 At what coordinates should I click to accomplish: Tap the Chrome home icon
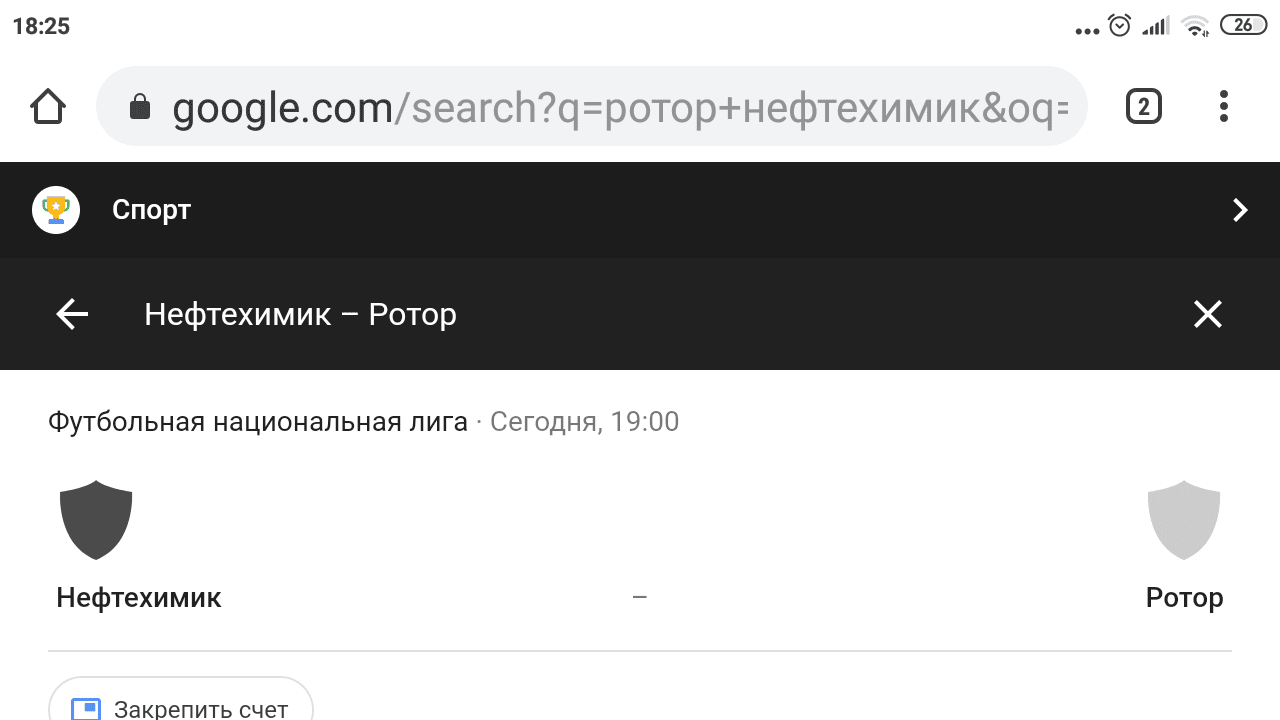(x=48, y=106)
